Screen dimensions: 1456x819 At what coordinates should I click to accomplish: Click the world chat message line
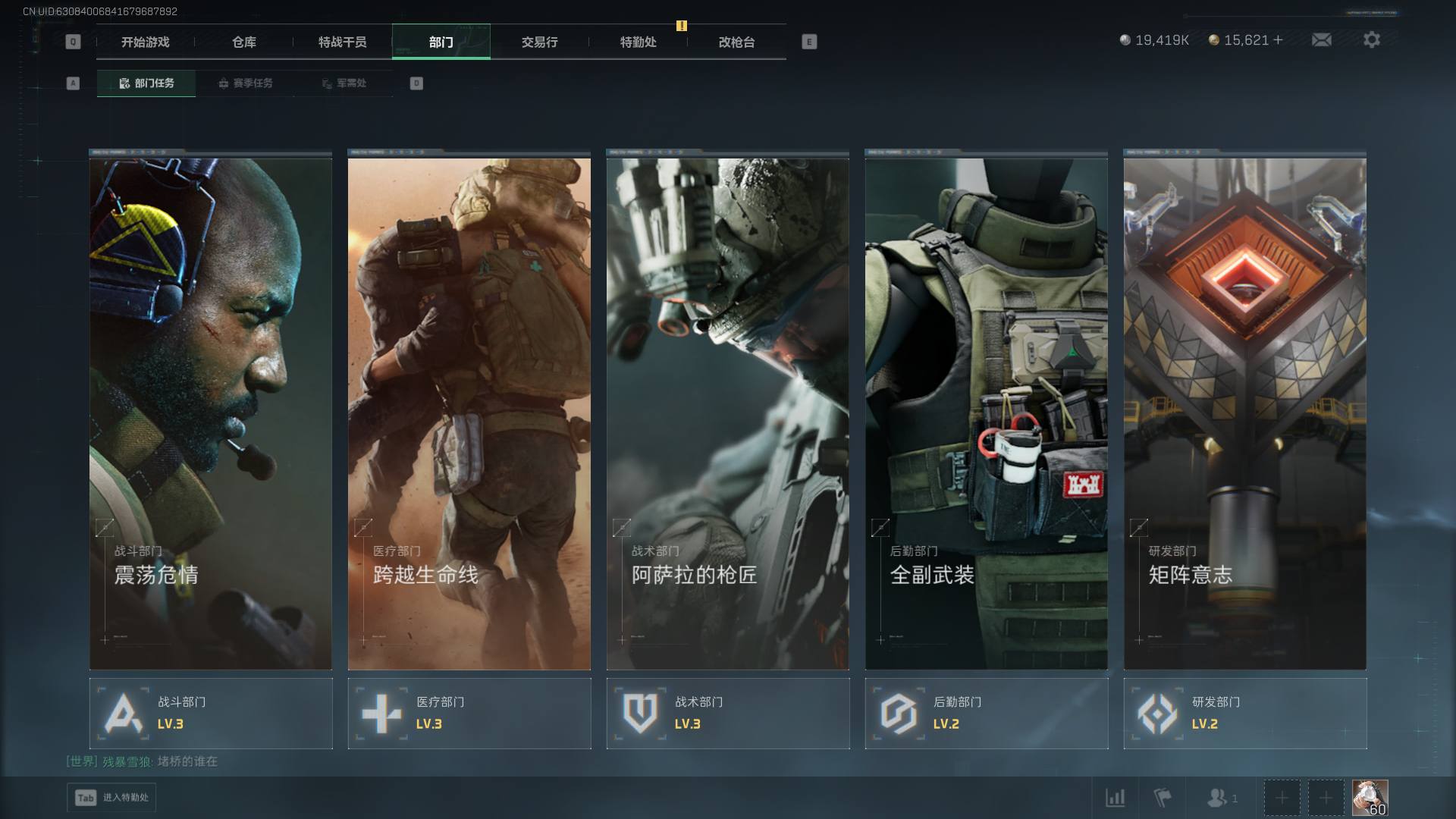(143, 761)
